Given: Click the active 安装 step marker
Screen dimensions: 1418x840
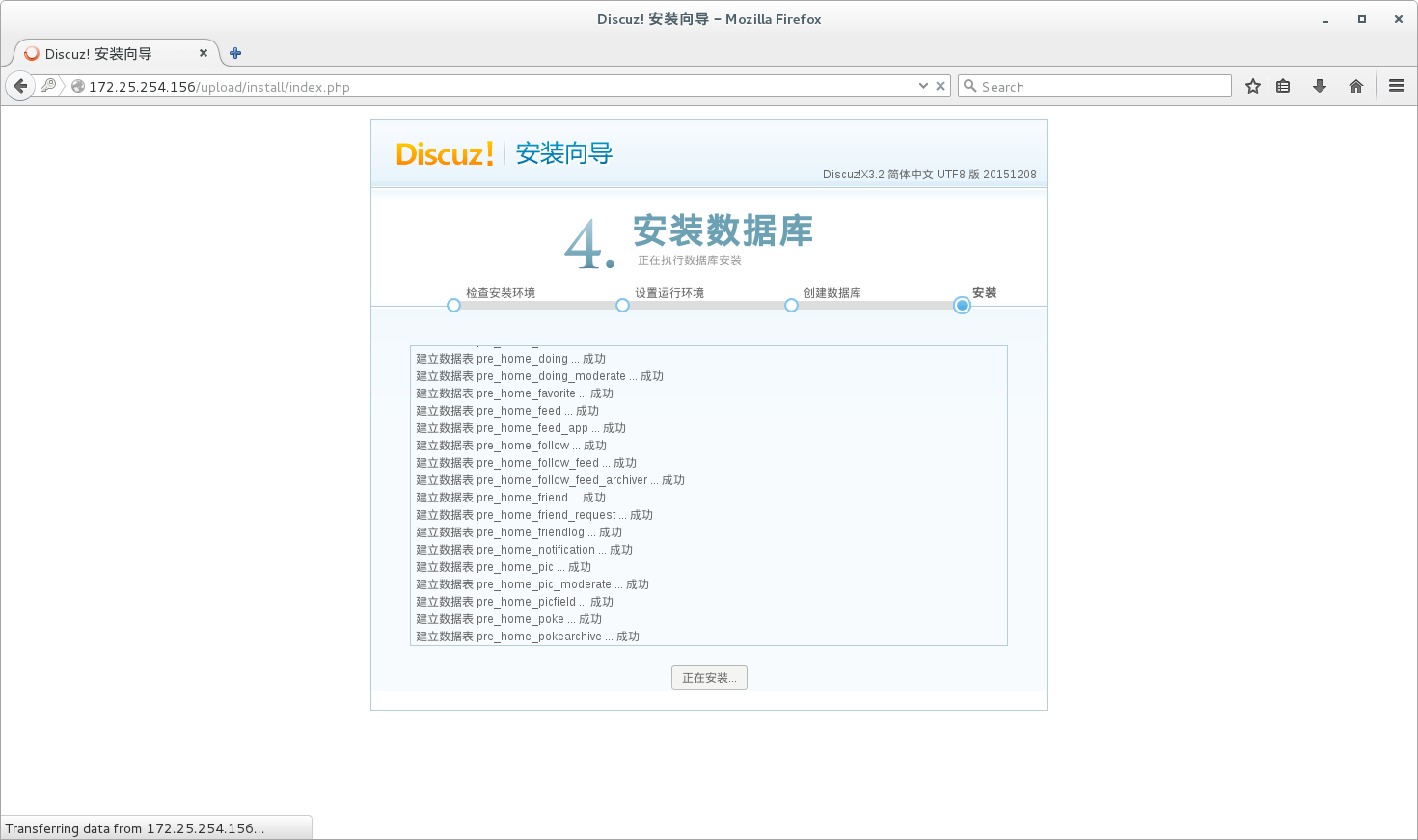Looking at the screenshot, I should pyautogui.click(x=962, y=305).
